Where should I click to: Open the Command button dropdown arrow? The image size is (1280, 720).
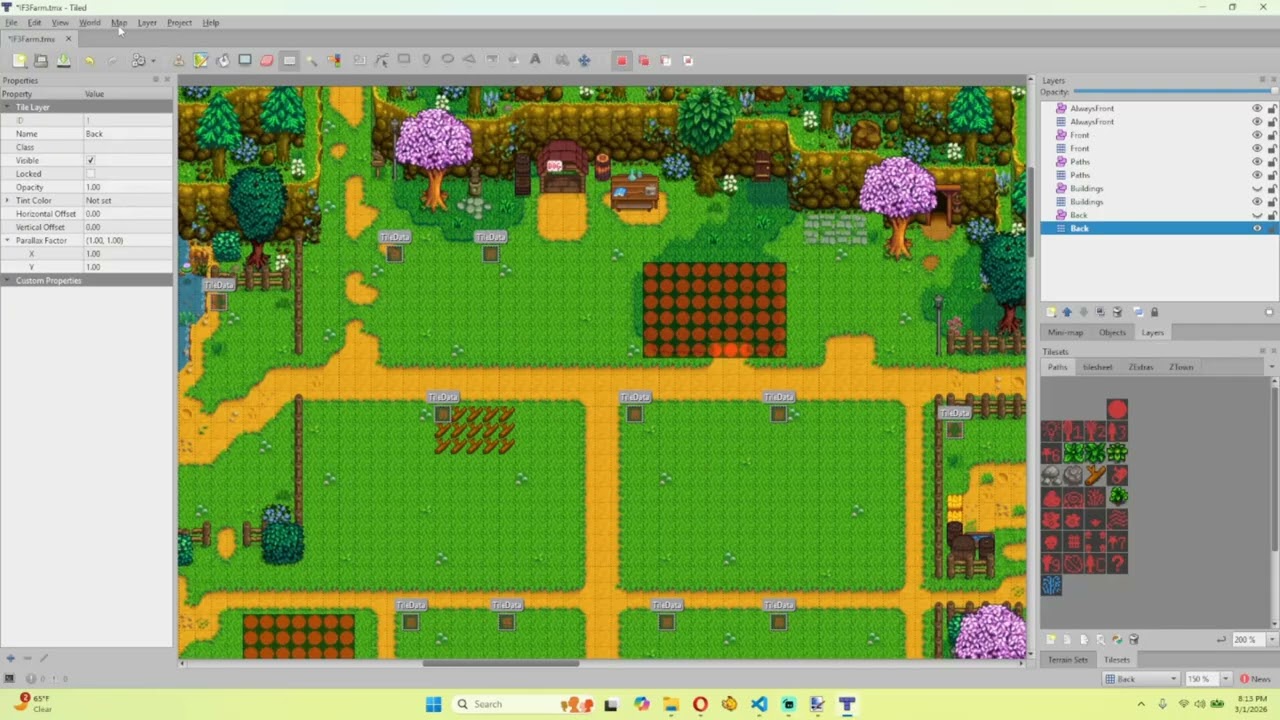153,60
